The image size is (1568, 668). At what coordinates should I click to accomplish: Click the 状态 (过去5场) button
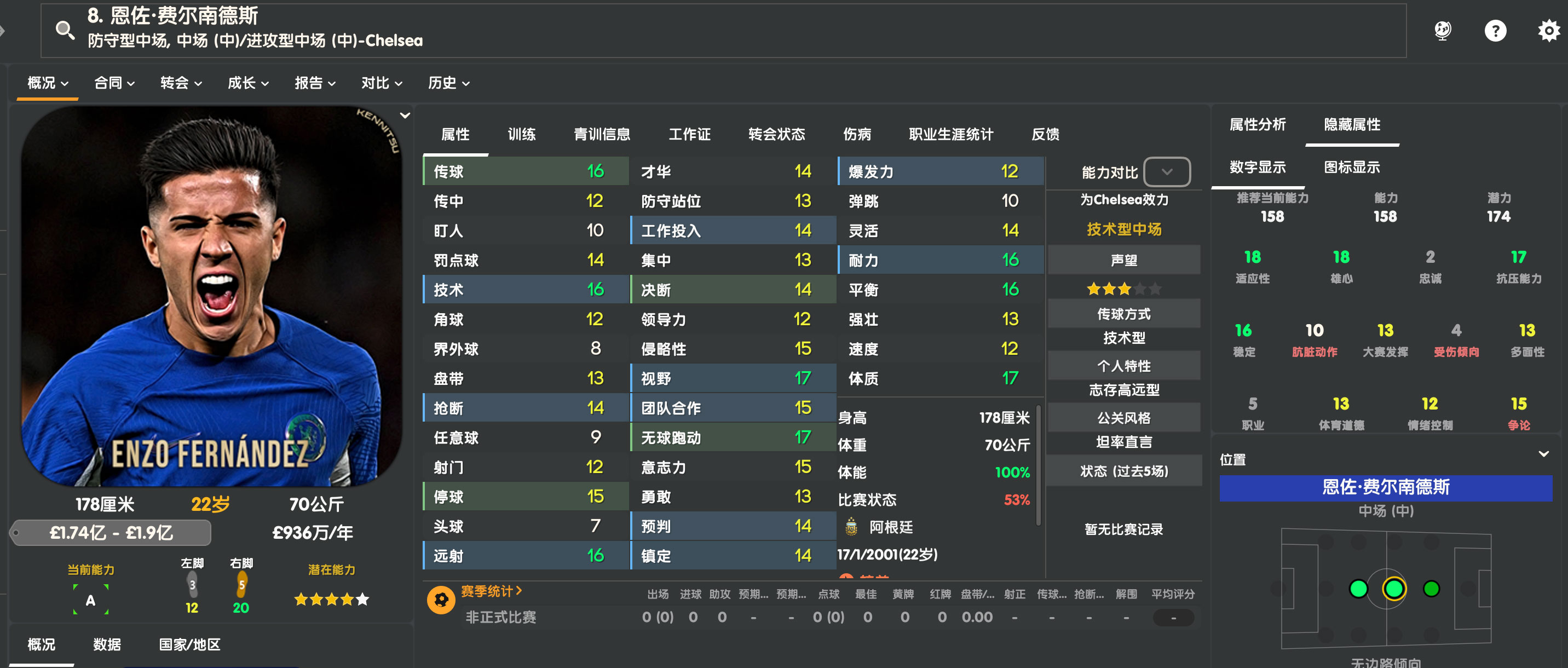1123,471
